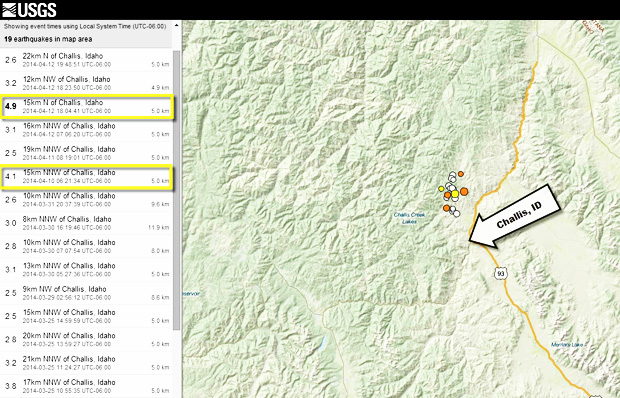This screenshot has height=398, width=620.
Task: Click the '19 earthquakes in map area' heading
Action: click(48, 39)
